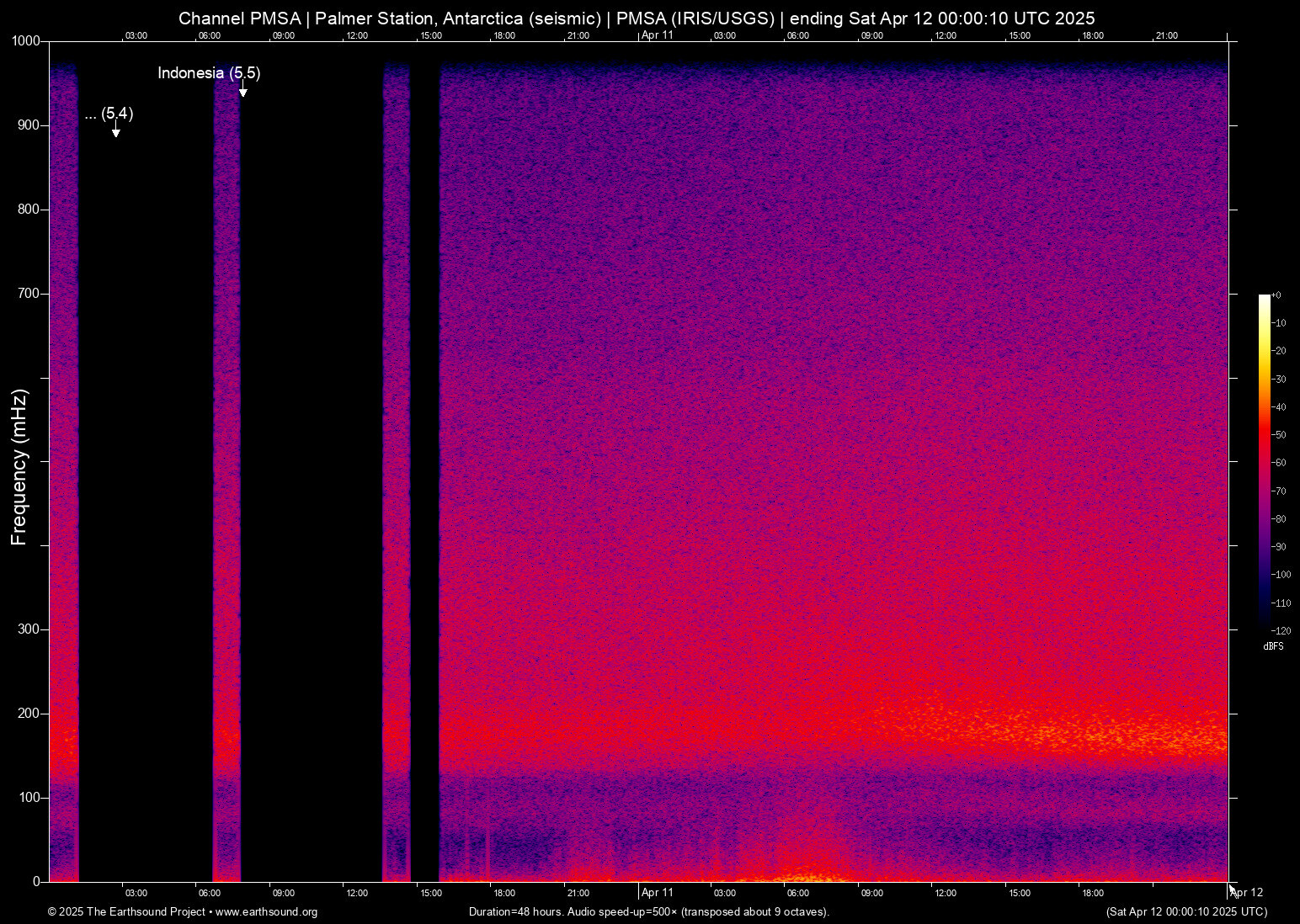Click the Apr 12 date label at bottom right
The image size is (1300, 924).
click(x=1247, y=893)
